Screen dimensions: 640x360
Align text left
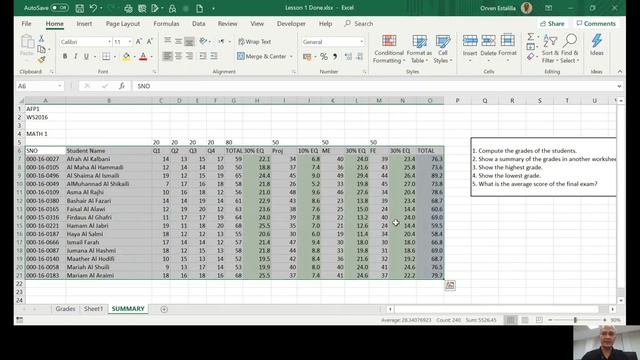coord(167,56)
